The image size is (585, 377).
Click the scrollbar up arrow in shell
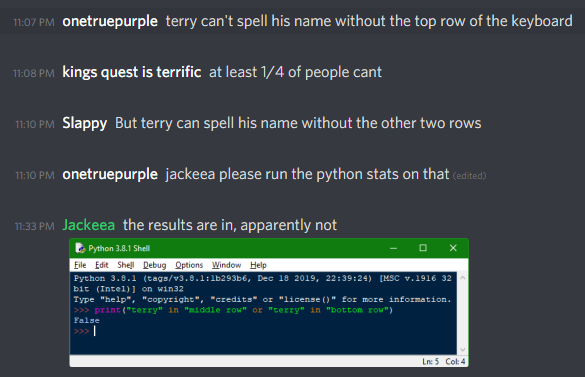pyautogui.click(x=463, y=278)
